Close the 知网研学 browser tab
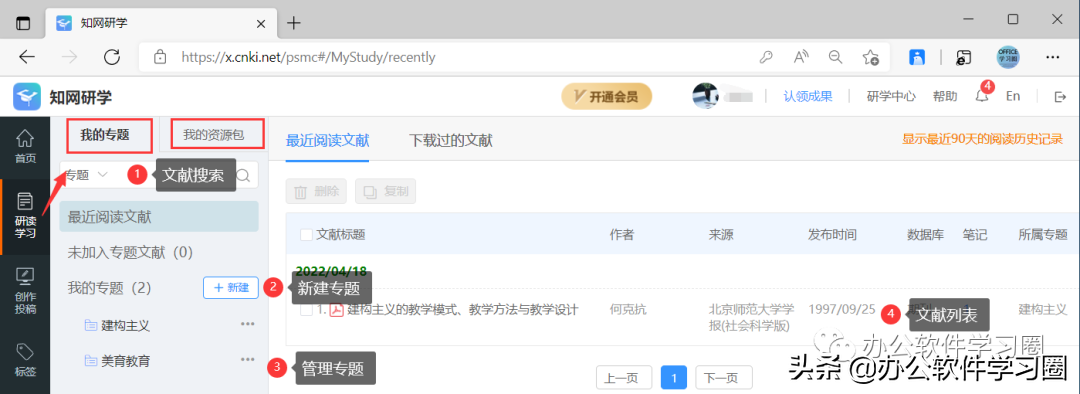 tap(261, 23)
